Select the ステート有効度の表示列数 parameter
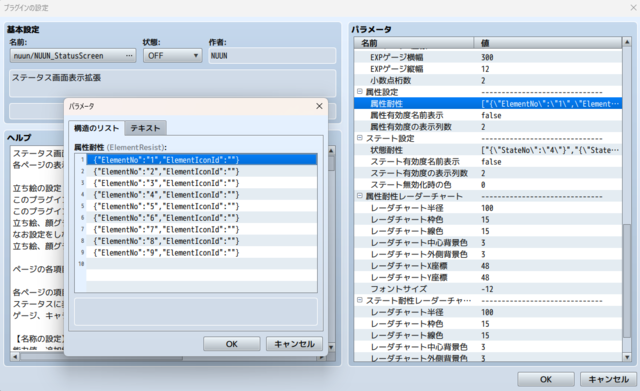640x391 pixels. pyautogui.click(x=488, y=173)
